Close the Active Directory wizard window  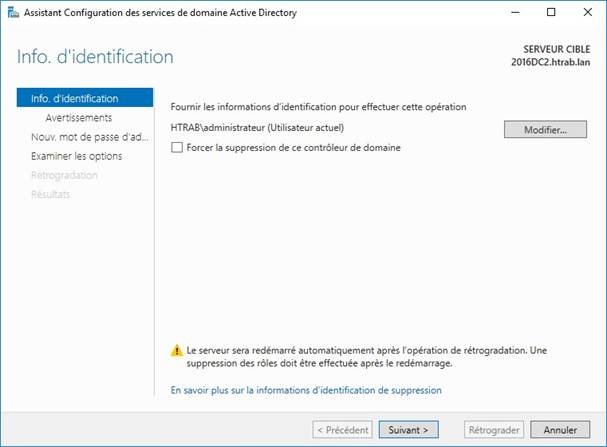tap(587, 12)
